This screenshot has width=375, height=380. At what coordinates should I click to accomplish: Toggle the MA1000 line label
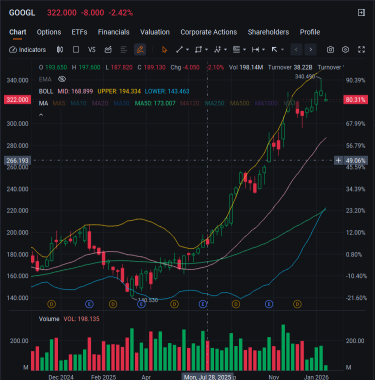[x=266, y=103]
